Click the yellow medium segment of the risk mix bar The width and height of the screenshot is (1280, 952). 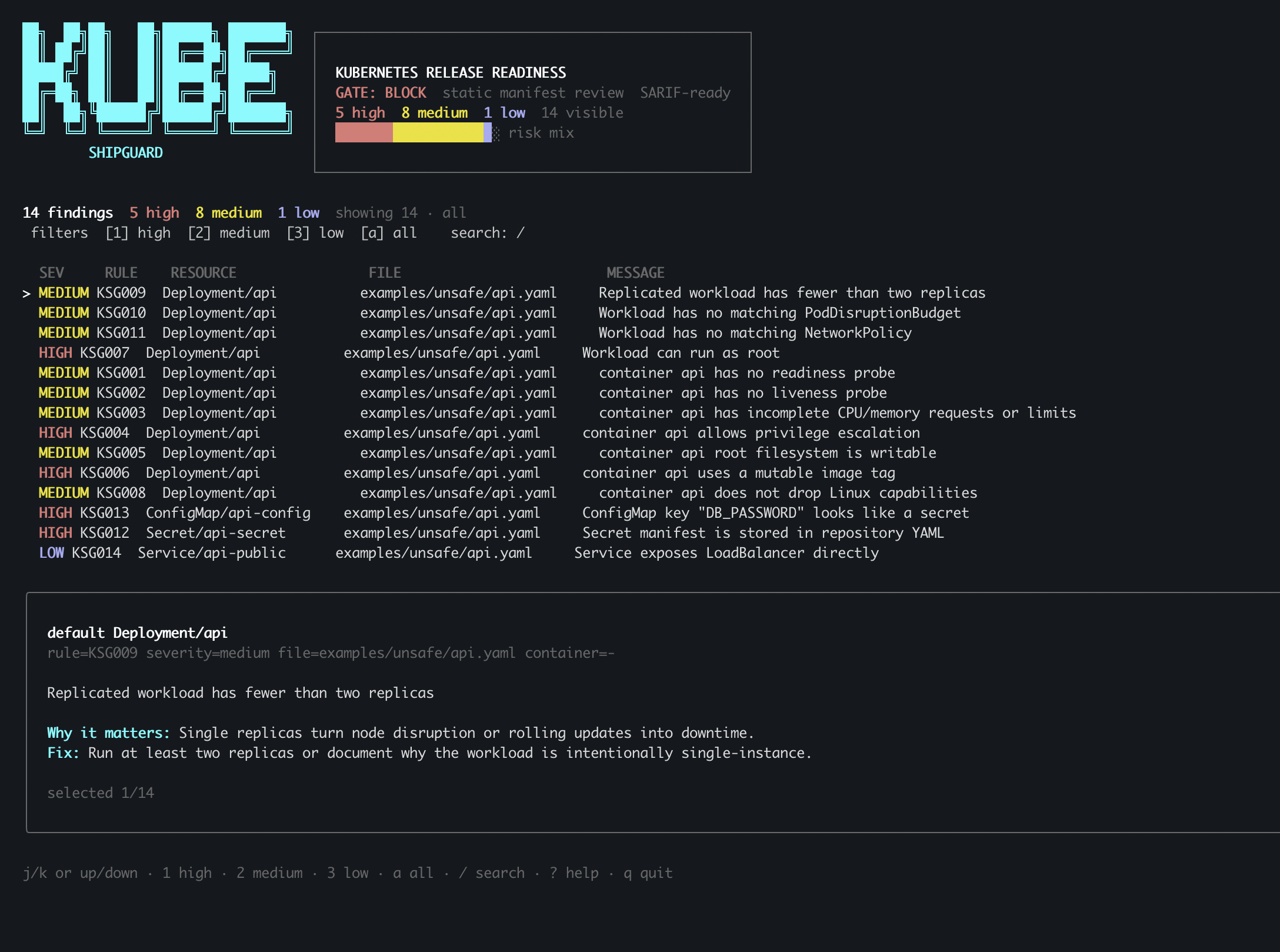point(438,132)
